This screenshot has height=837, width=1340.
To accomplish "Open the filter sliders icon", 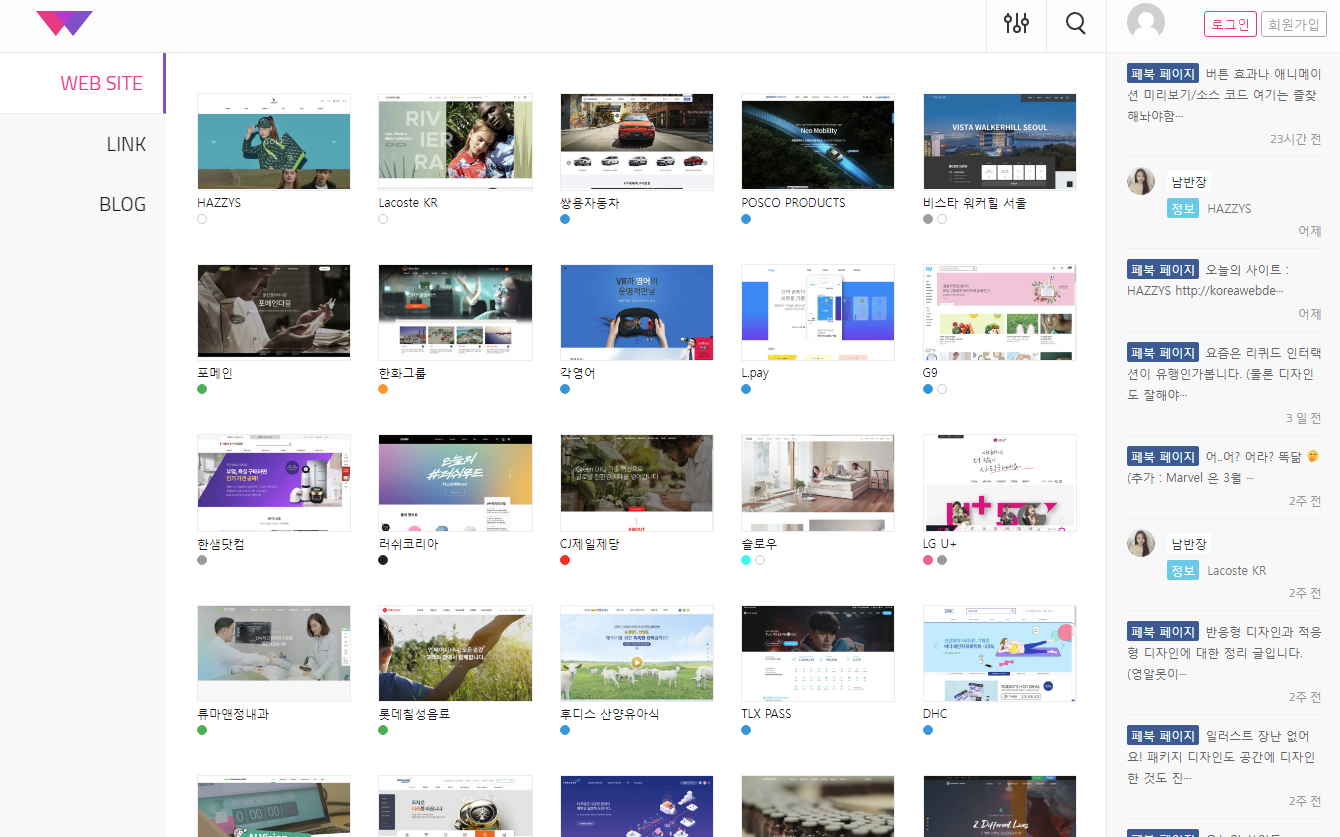I will (1016, 24).
